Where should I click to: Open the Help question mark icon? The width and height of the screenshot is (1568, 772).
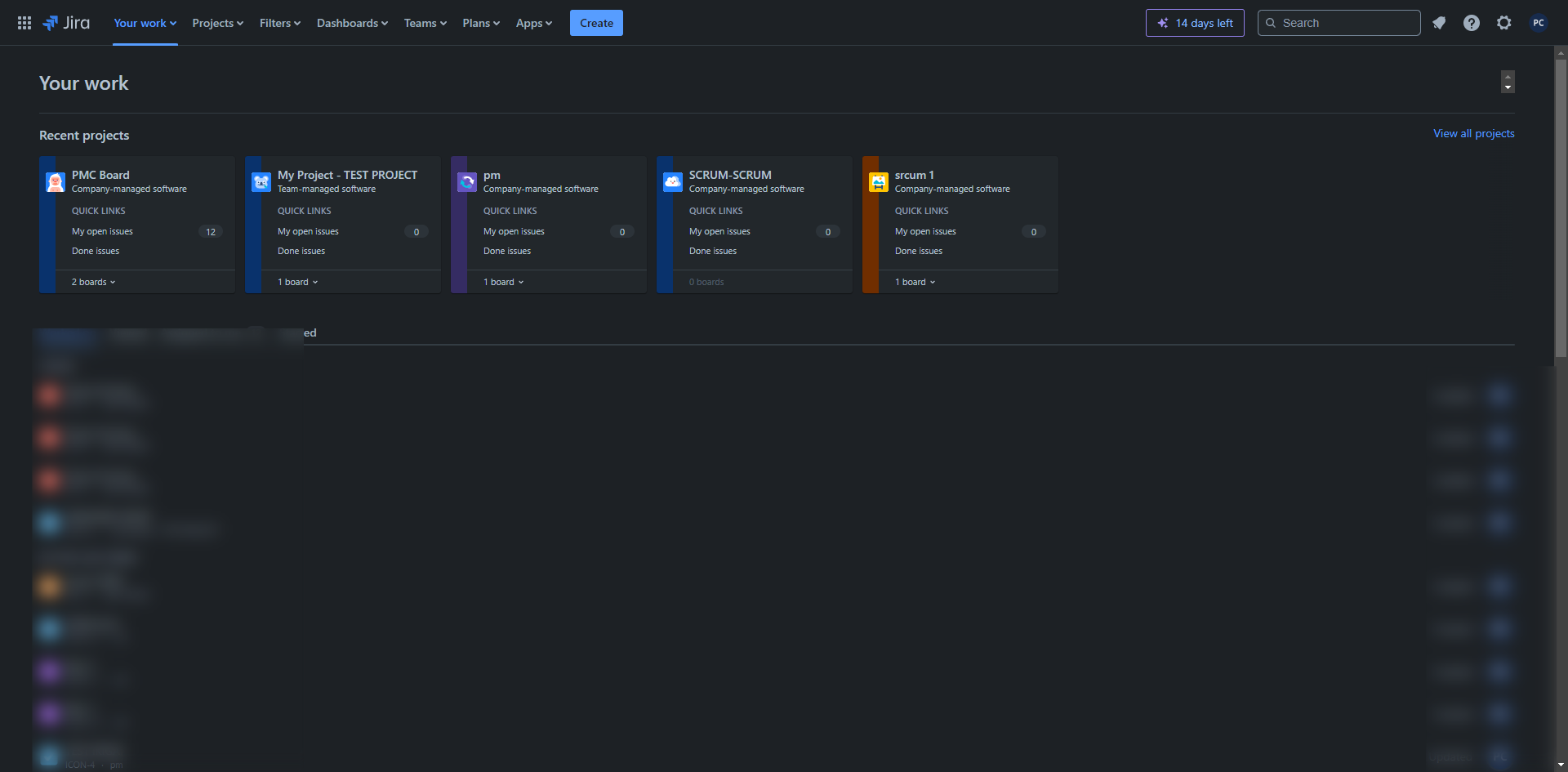pyautogui.click(x=1472, y=23)
